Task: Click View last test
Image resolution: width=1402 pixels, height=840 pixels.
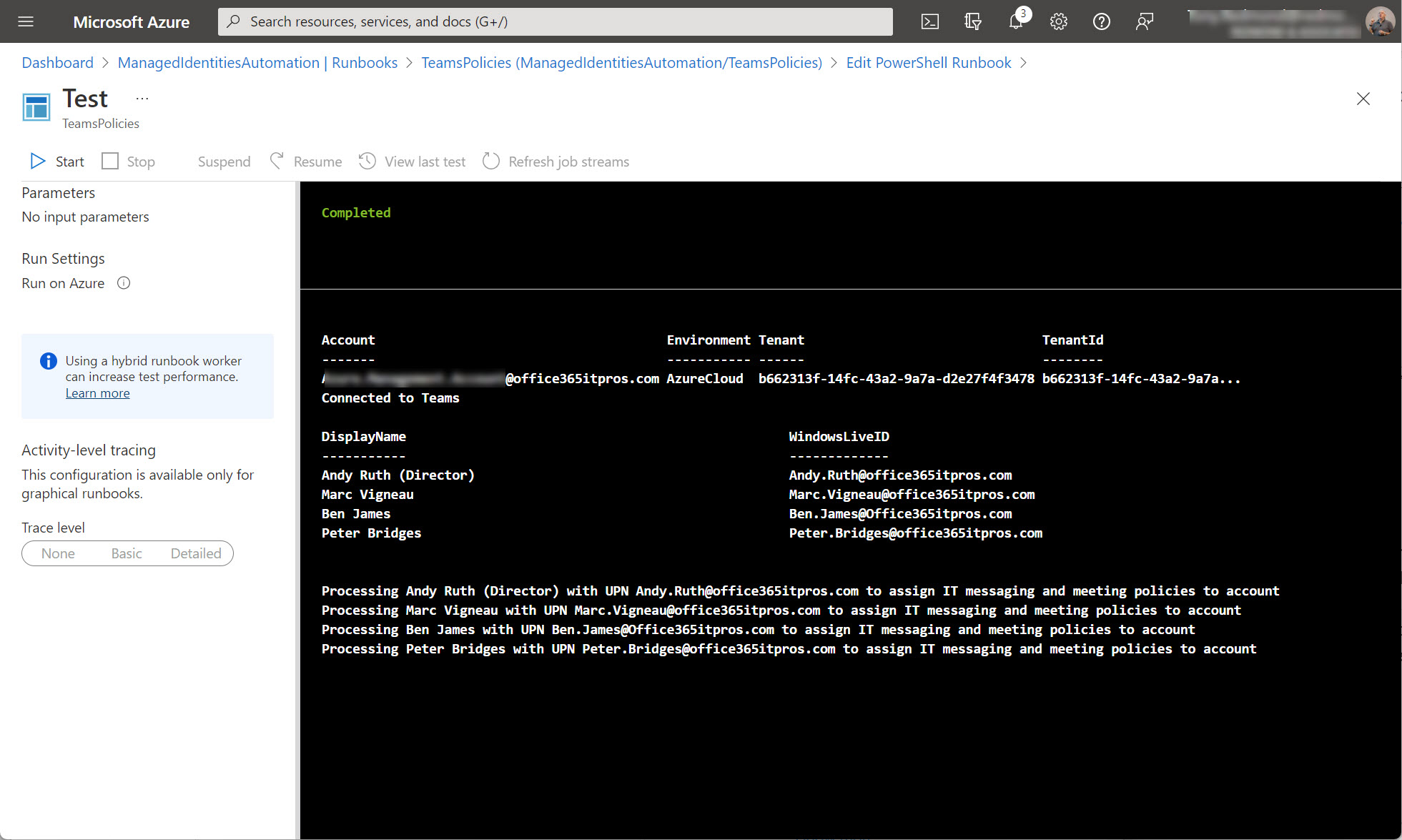Action: point(425,162)
